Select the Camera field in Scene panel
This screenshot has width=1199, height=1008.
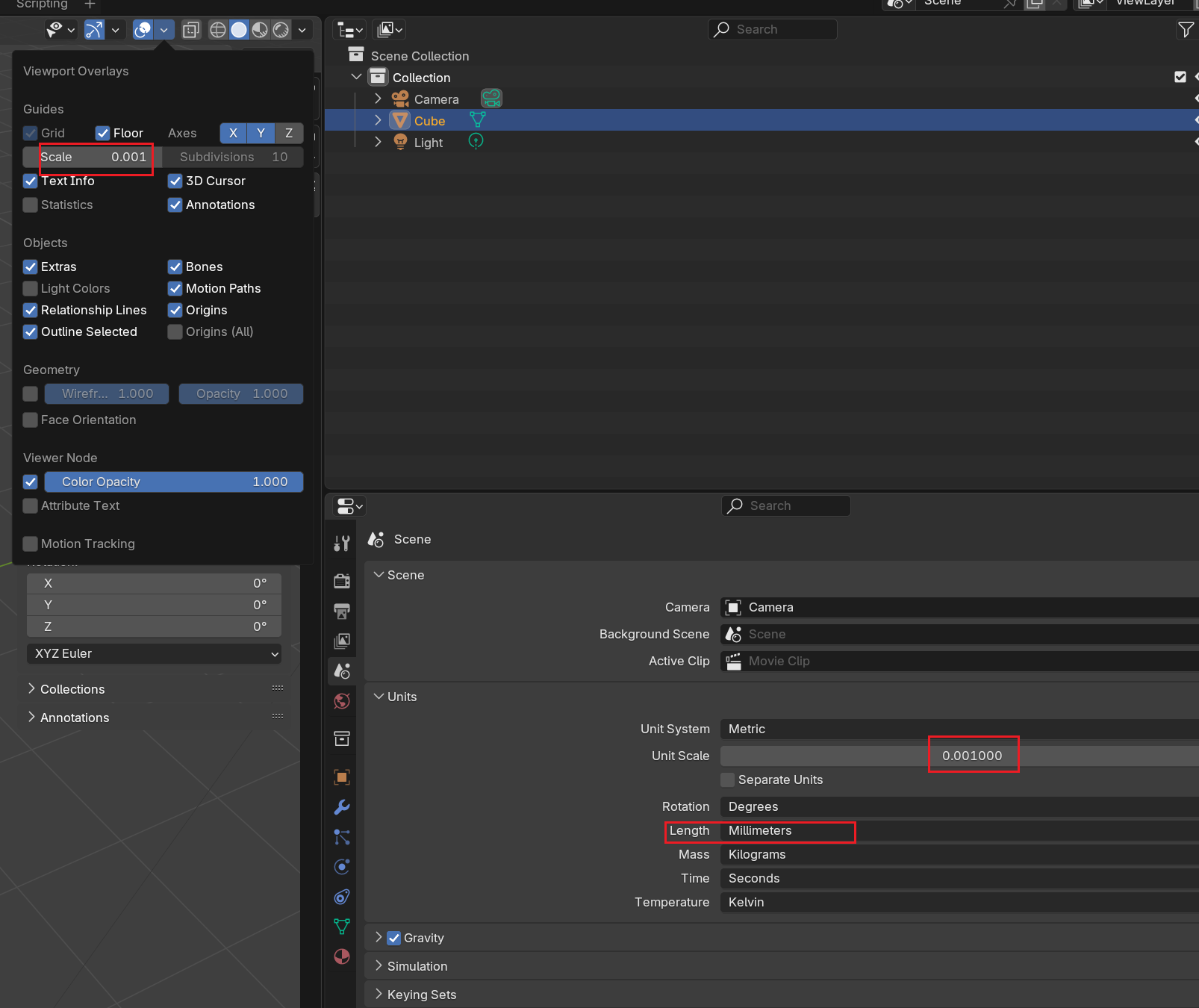[959, 607]
